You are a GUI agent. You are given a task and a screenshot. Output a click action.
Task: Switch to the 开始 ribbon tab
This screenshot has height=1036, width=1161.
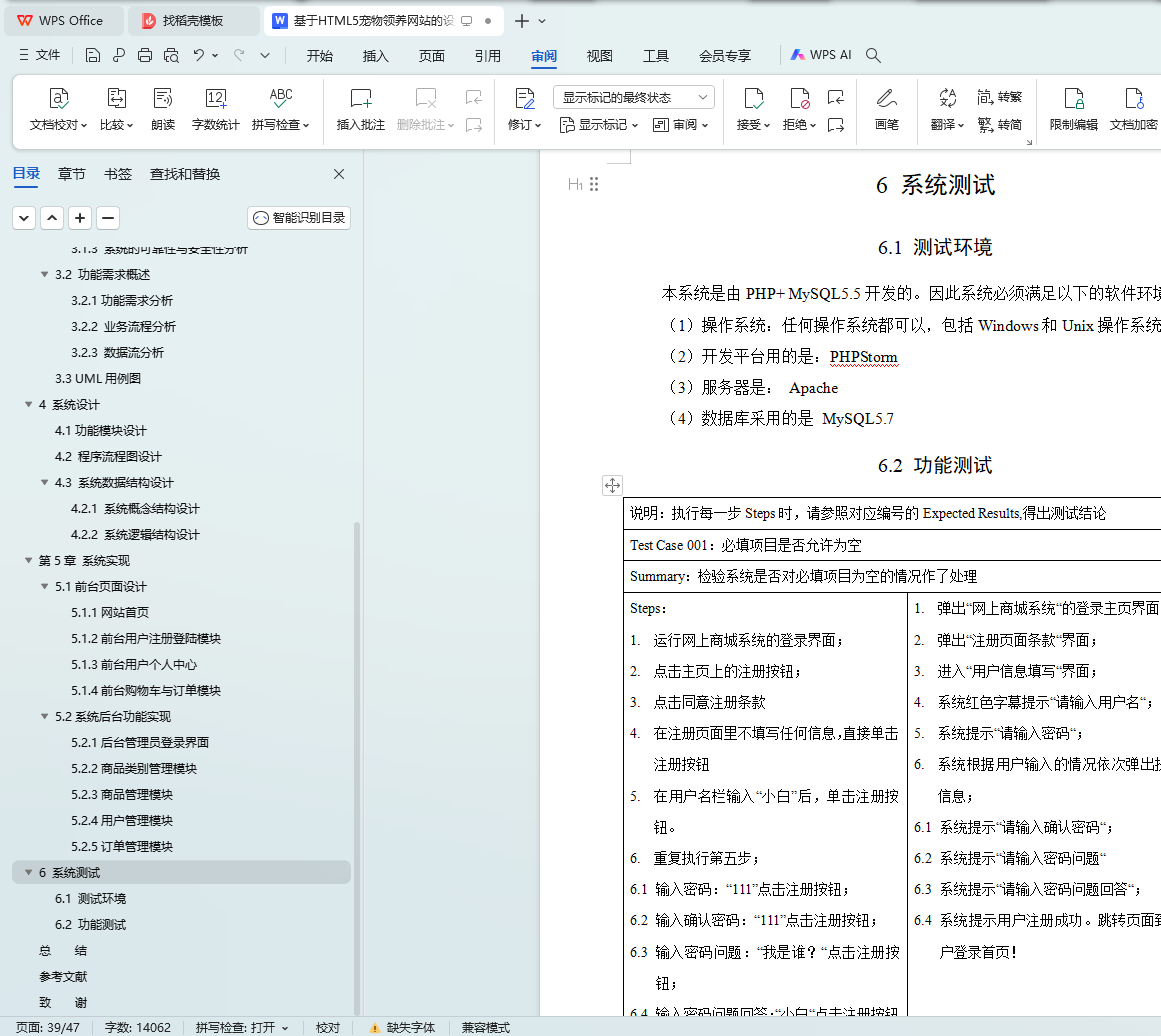(x=320, y=56)
